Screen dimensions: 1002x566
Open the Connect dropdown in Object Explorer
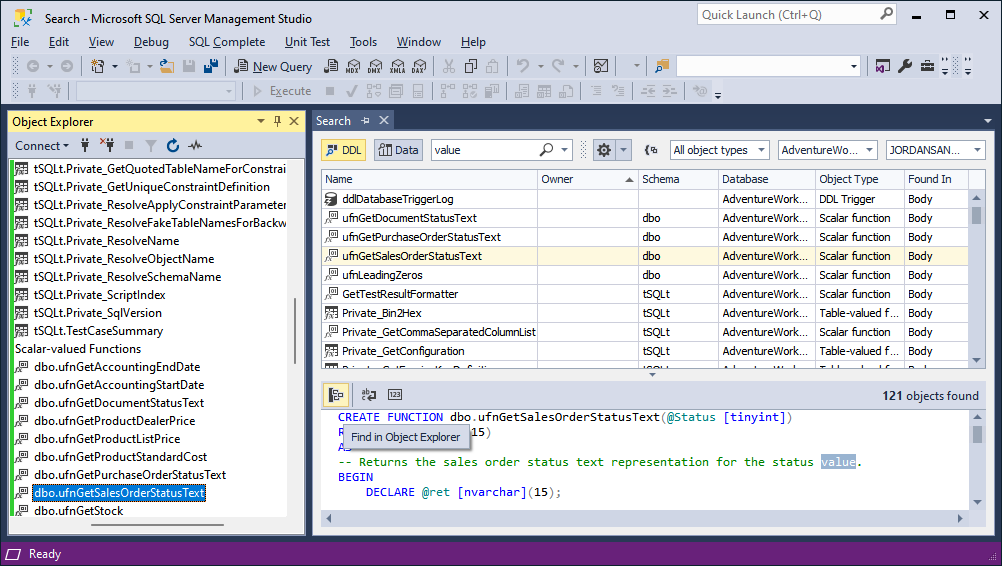[x=42, y=146]
